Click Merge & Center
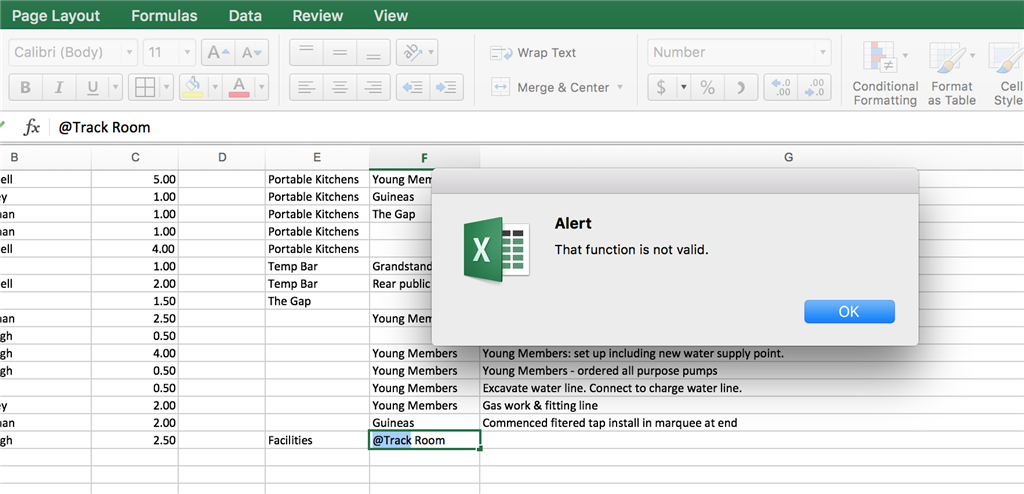This screenshot has height=494, width=1024. [x=551, y=88]
